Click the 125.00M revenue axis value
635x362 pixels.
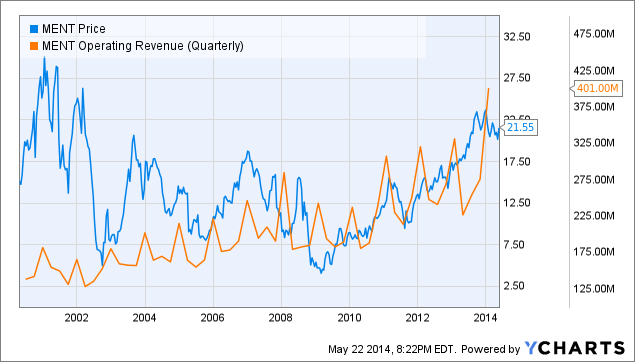click(x=594, y=289)
